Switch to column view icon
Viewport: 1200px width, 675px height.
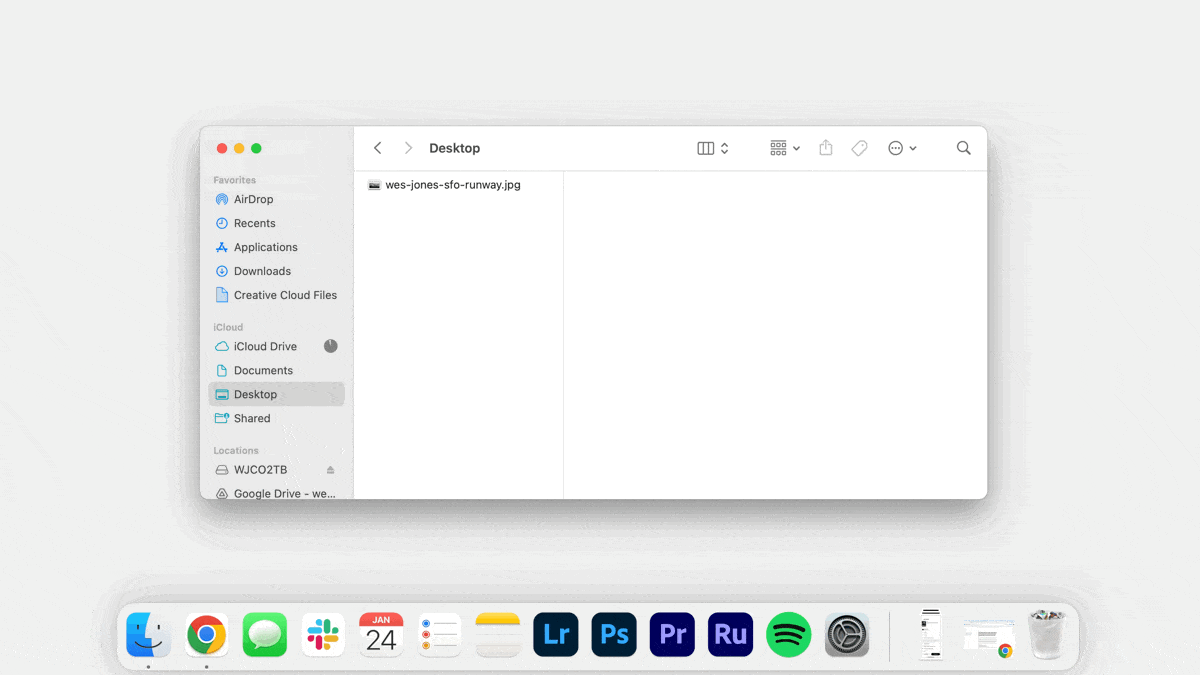tap(705, 148)
